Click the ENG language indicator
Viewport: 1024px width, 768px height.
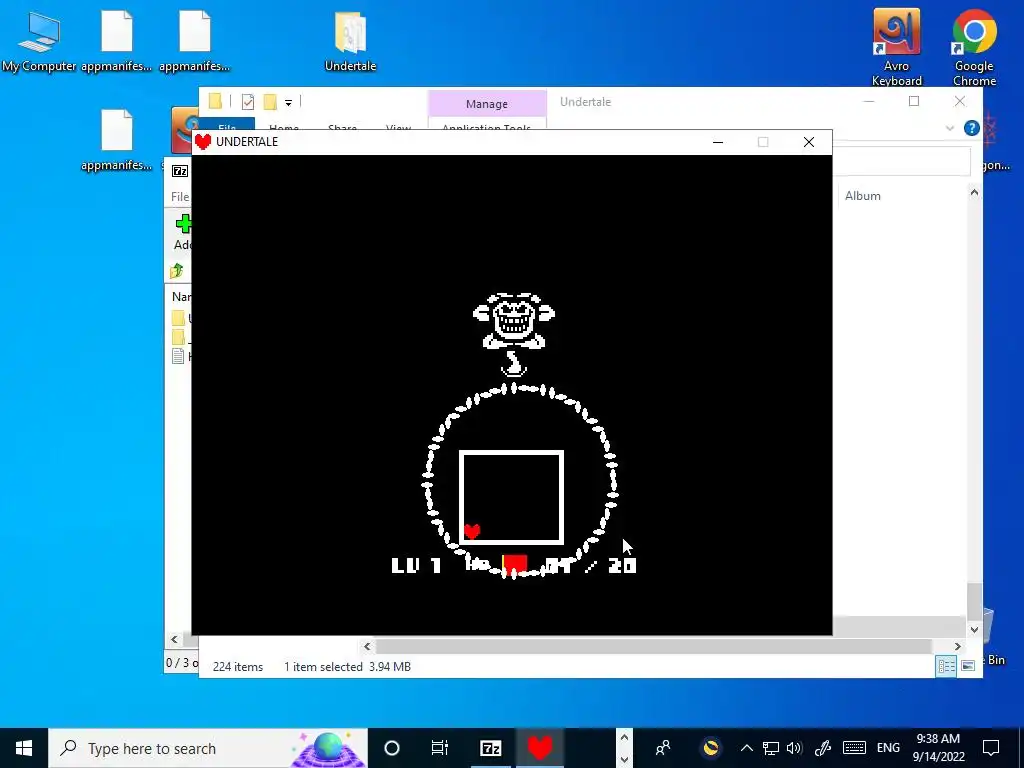click(x=888, y=748)
